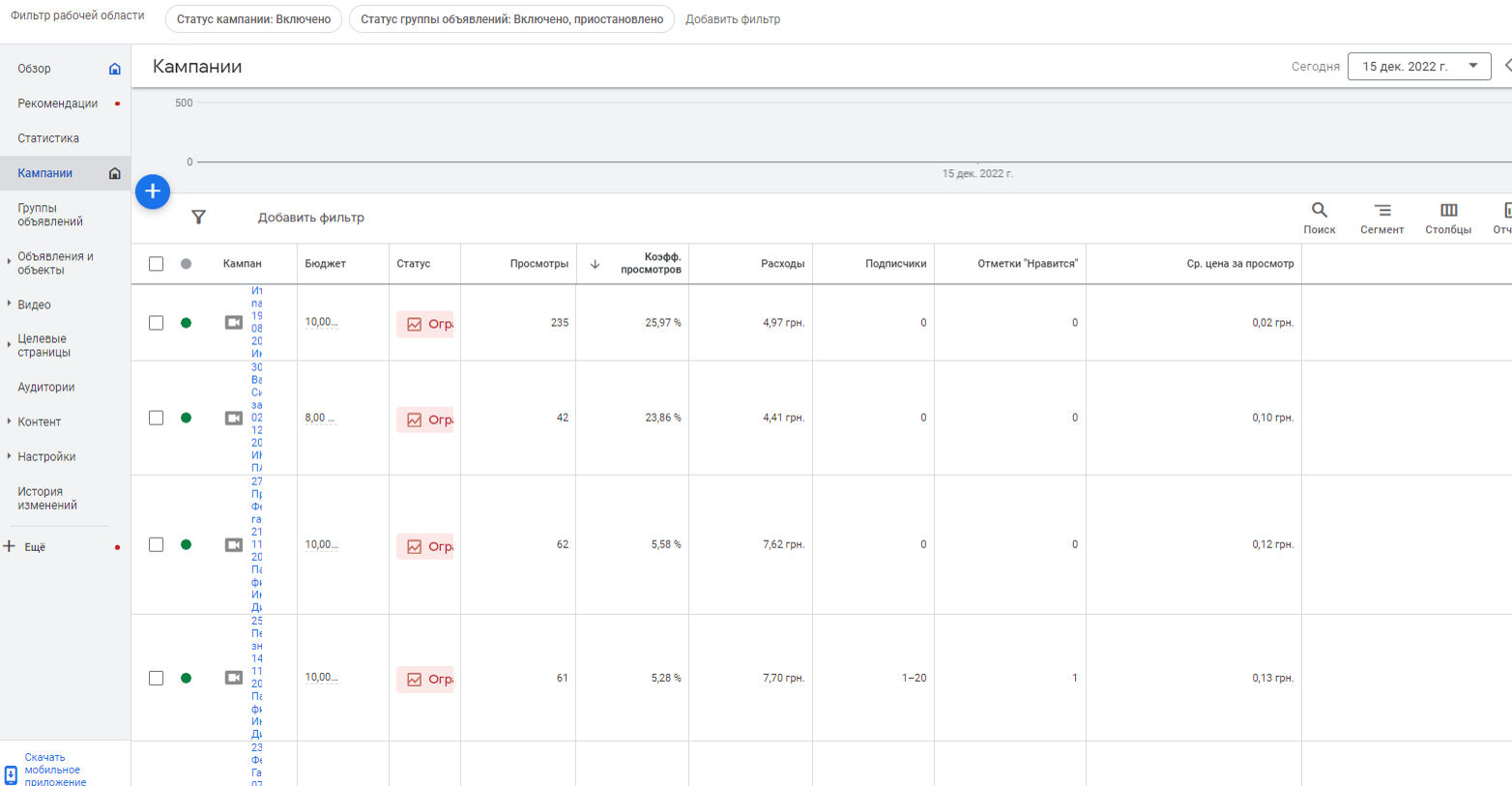Click status chart icon in 4,97 грн. row
Image resolution: width=1512 pixels, height=786 pixels.
click(414, 324)
